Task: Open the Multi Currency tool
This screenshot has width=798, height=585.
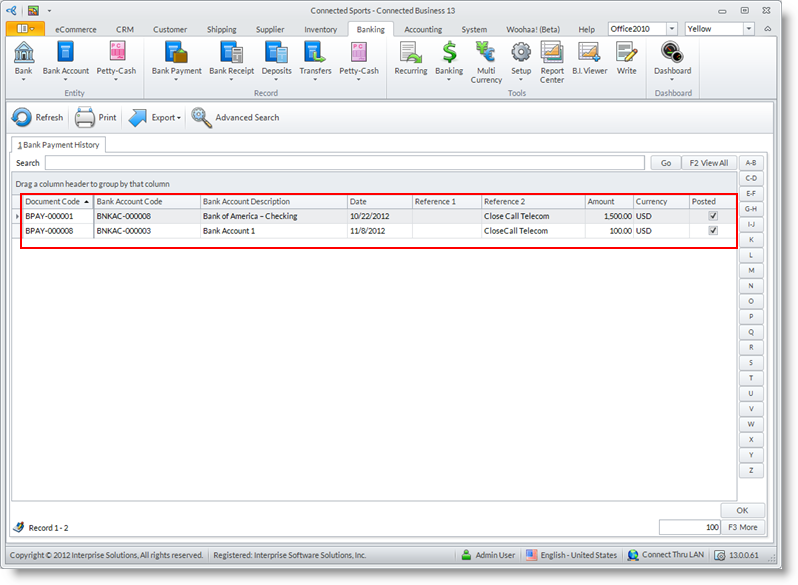Action: pos(486,55)
